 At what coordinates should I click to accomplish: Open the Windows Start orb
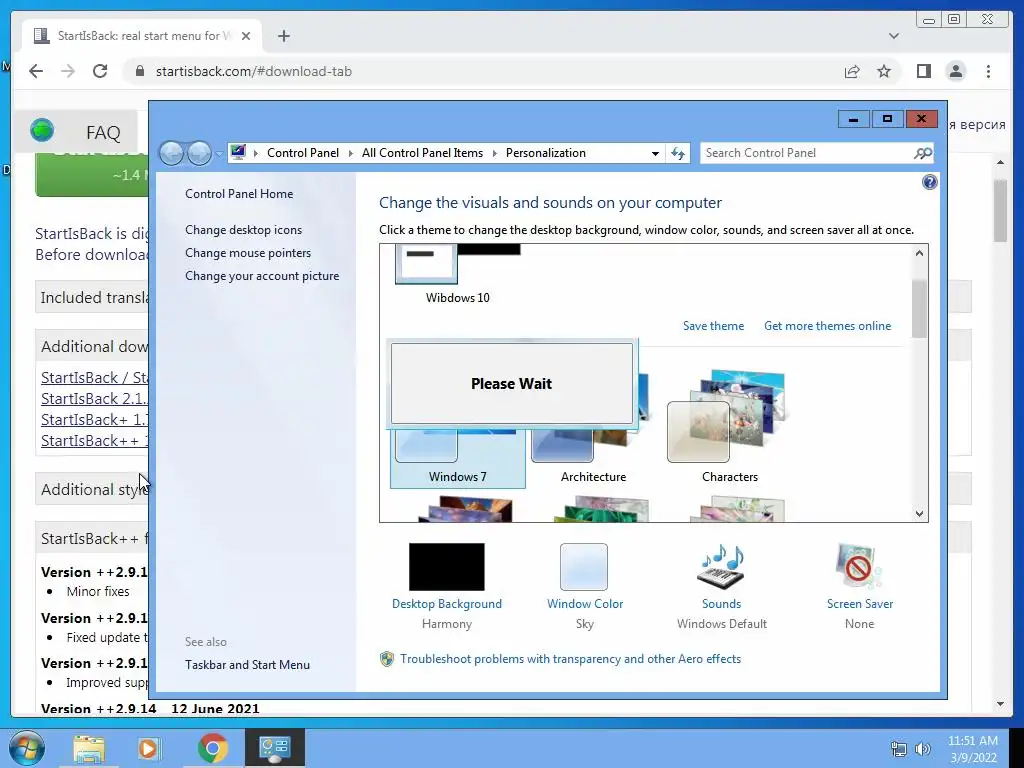click(26, 748)
